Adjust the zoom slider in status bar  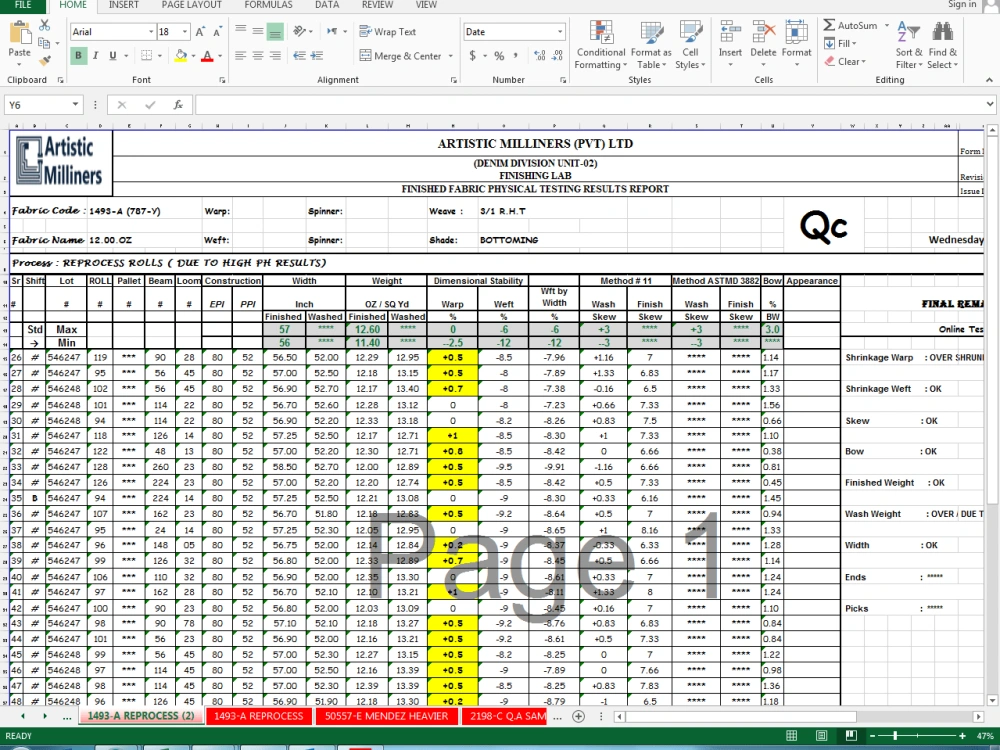pos(895,736)
